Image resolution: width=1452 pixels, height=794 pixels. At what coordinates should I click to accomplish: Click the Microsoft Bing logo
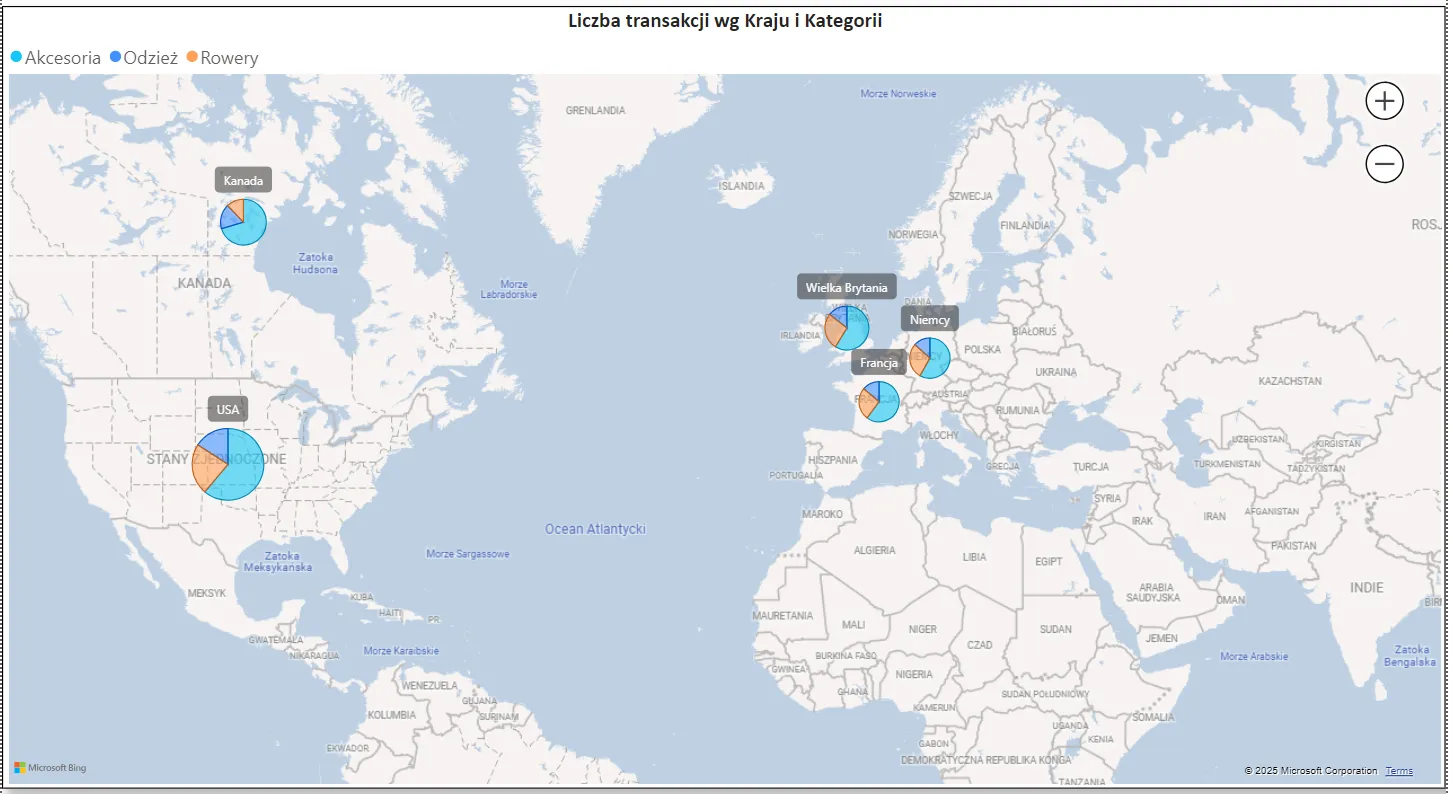point(50,768)
